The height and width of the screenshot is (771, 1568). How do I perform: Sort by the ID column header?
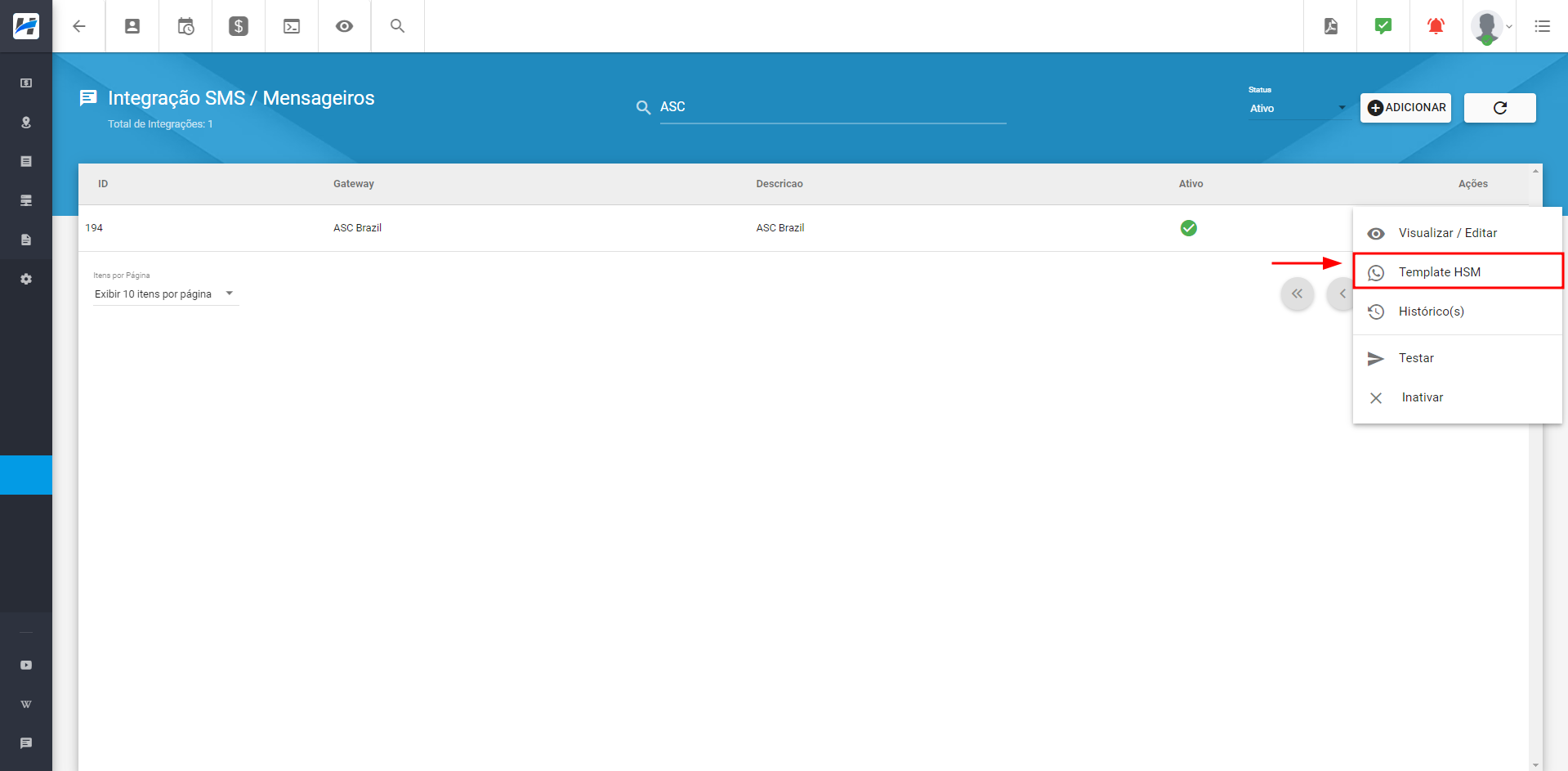pyautogui.click(x=103, y=184)
